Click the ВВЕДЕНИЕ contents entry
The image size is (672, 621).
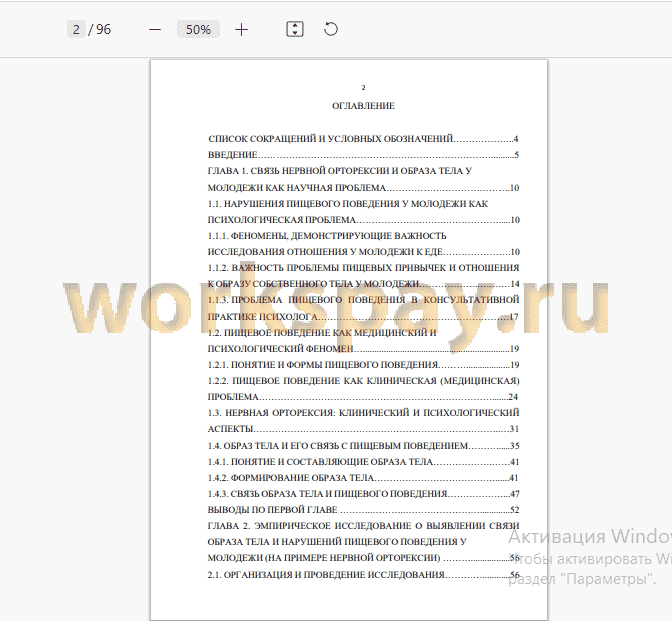pos(363,155)
